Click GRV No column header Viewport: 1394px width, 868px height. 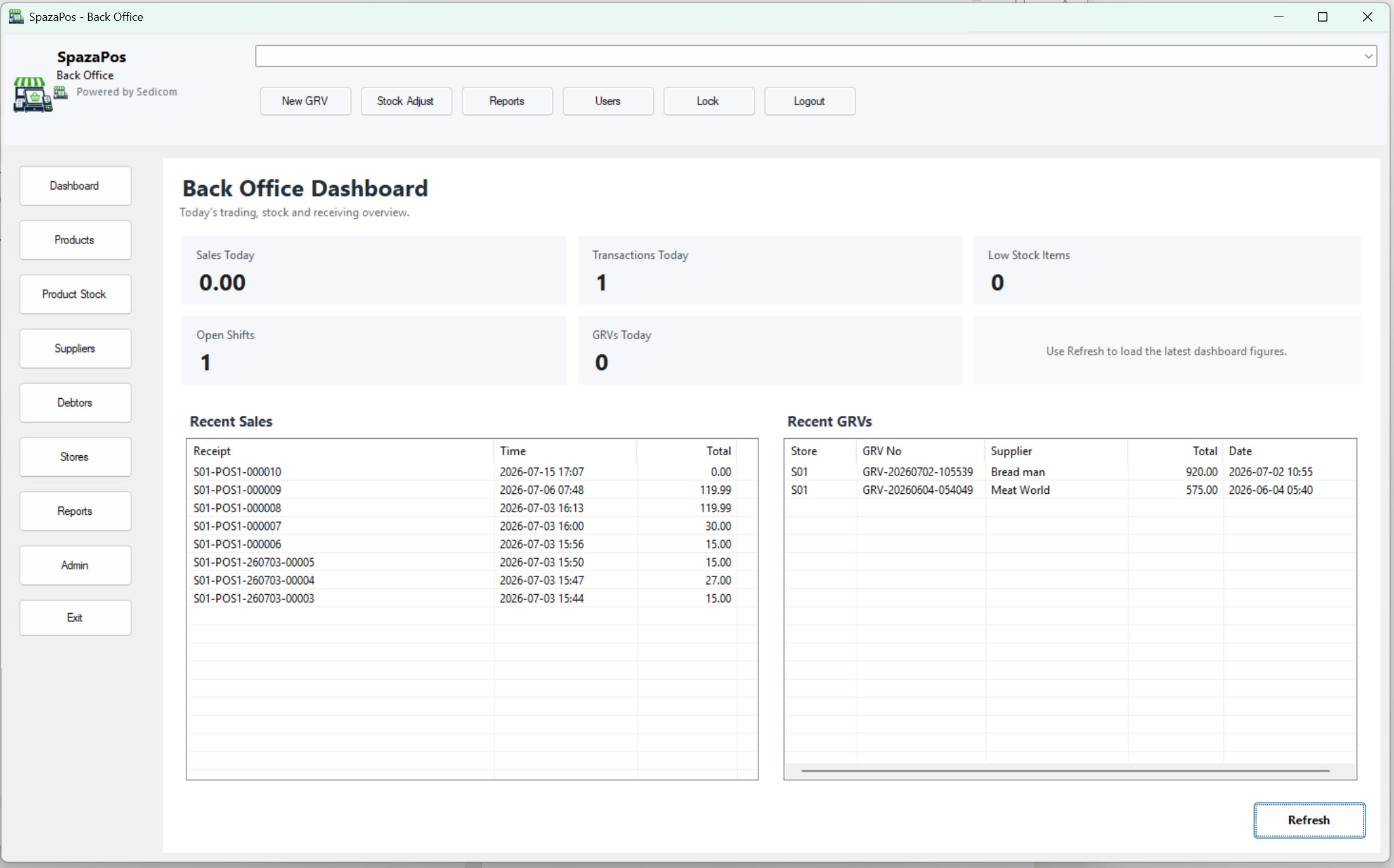click(921, 451)
